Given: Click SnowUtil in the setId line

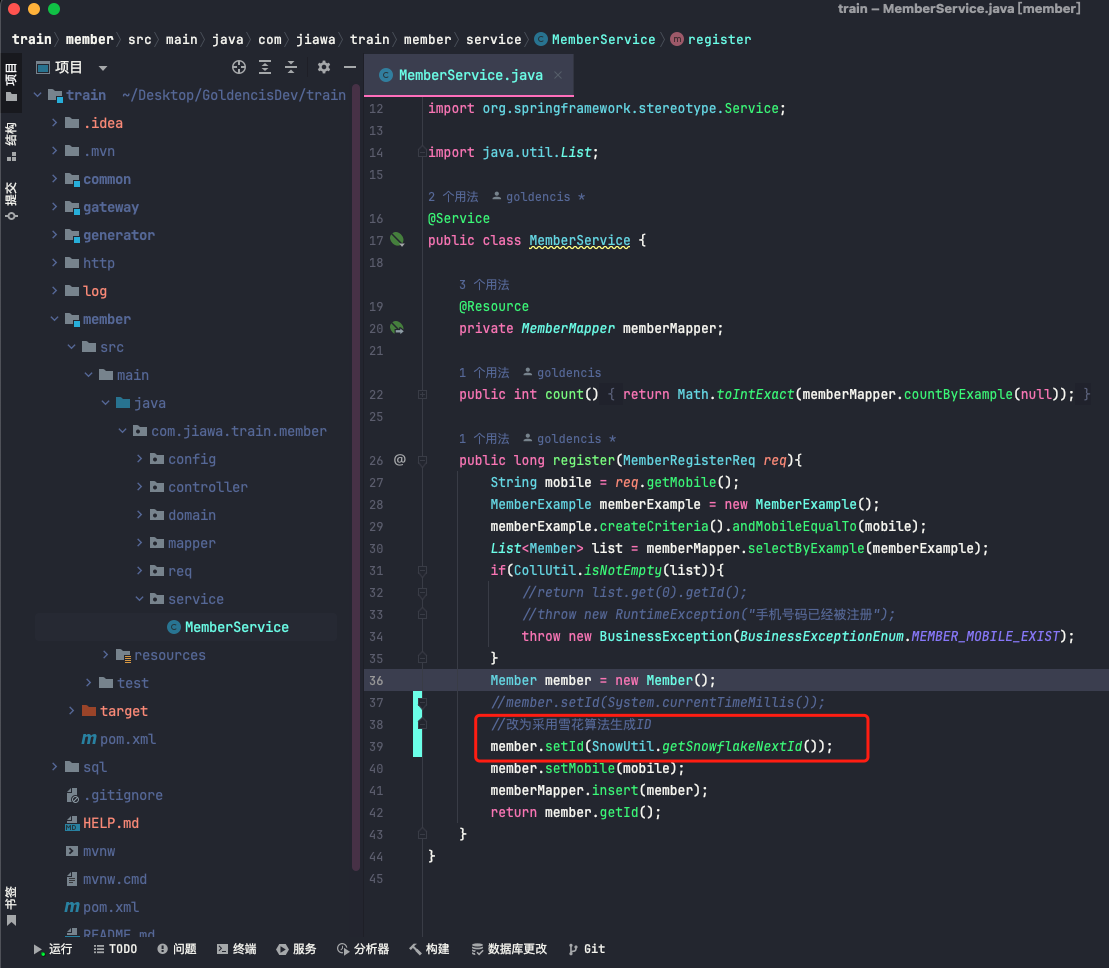Looking at the screenshot, I should [622, 746].
